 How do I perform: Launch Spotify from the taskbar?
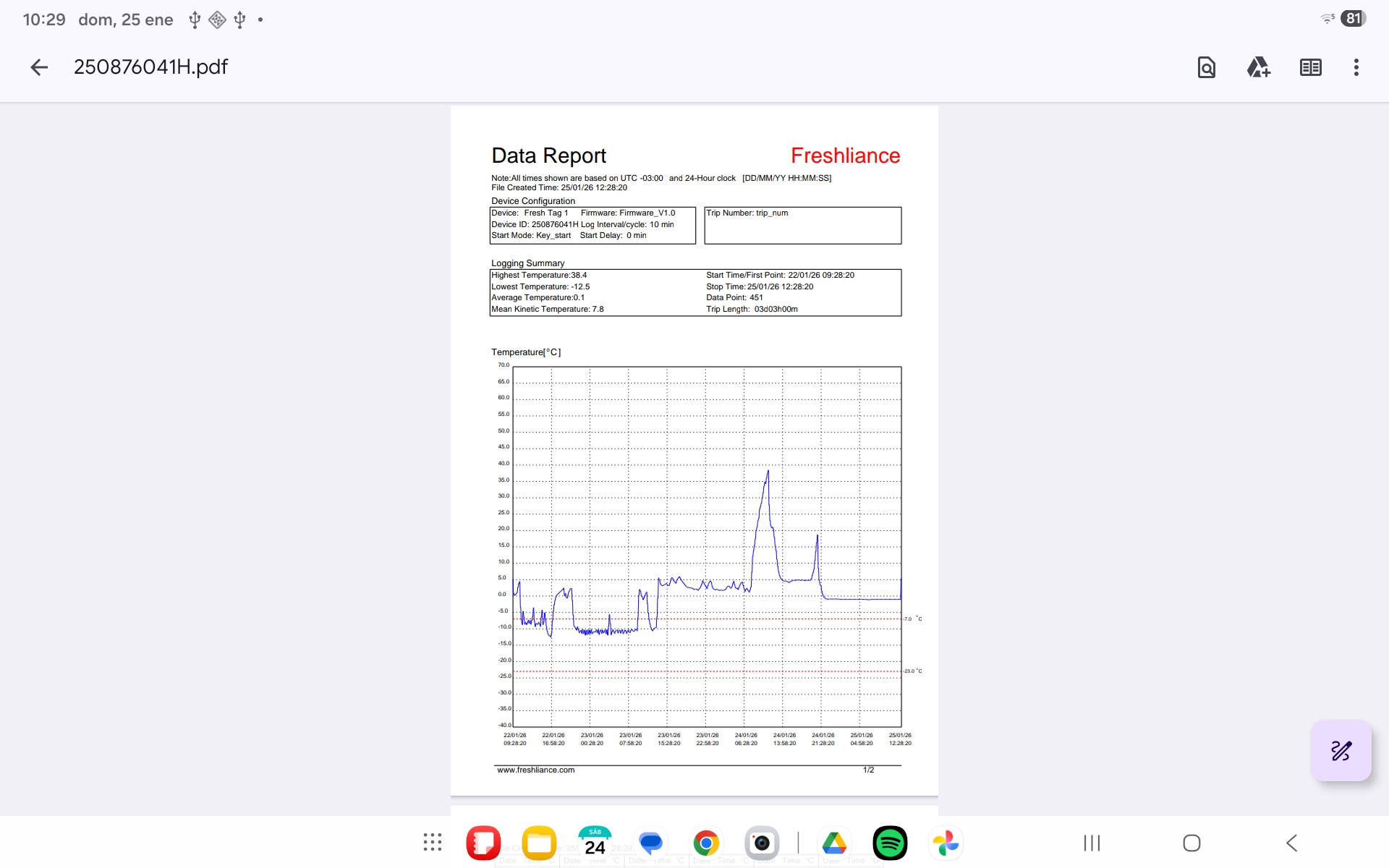tap(890, 843)
